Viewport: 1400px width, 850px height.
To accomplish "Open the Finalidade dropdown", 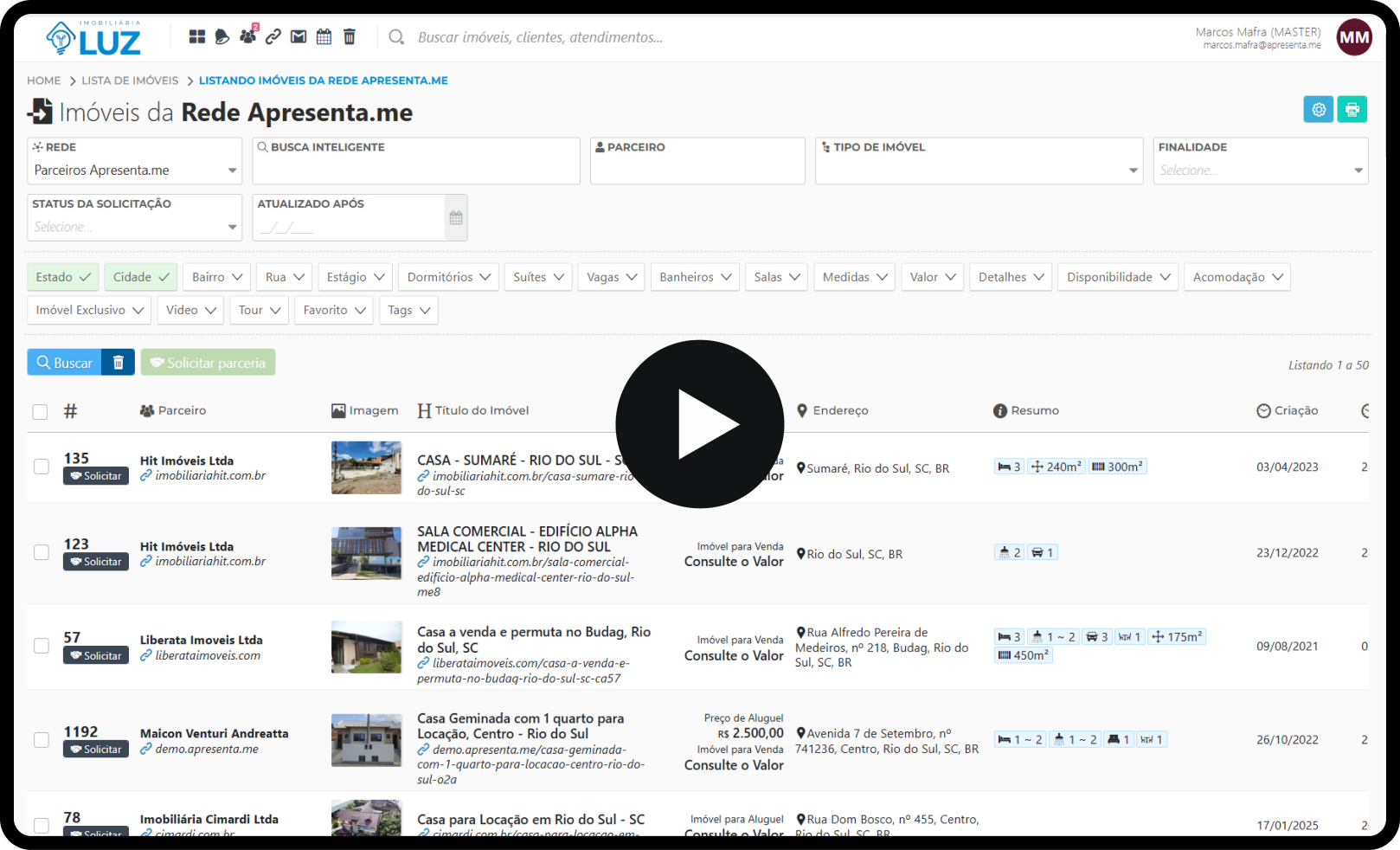I will point(1260,171).
